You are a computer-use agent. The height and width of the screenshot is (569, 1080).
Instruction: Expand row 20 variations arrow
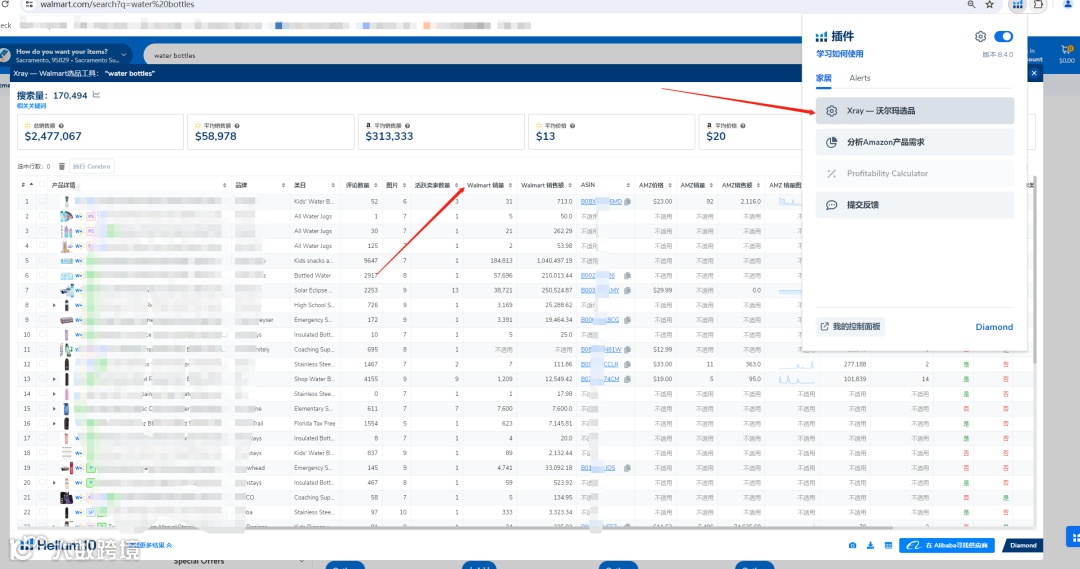point(54,483)
